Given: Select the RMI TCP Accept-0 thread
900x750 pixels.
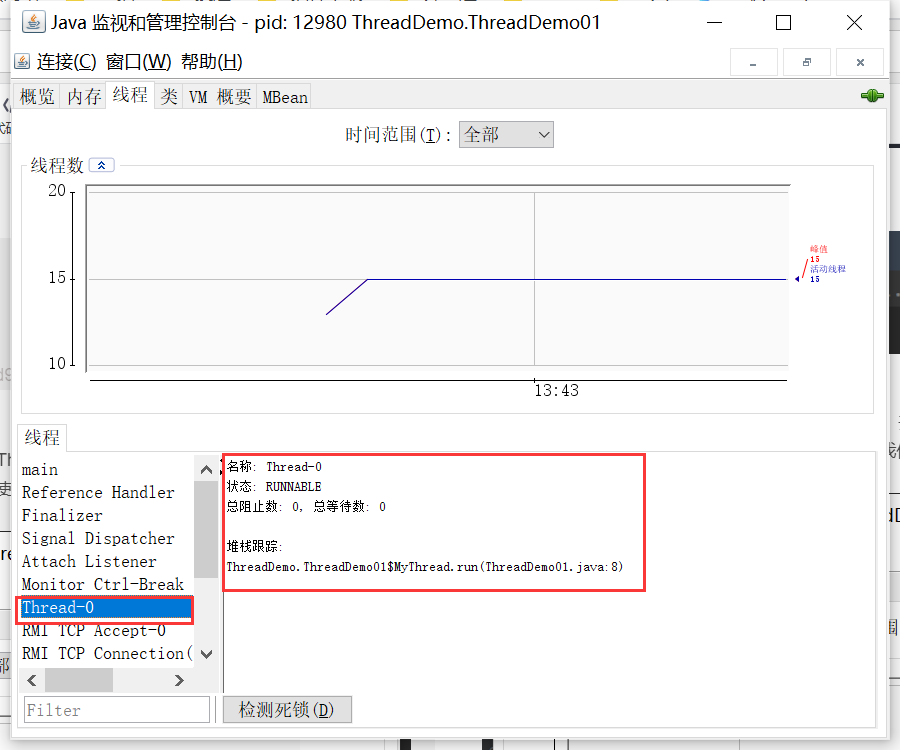Looking at the screenshot, I should pos(106,631).
